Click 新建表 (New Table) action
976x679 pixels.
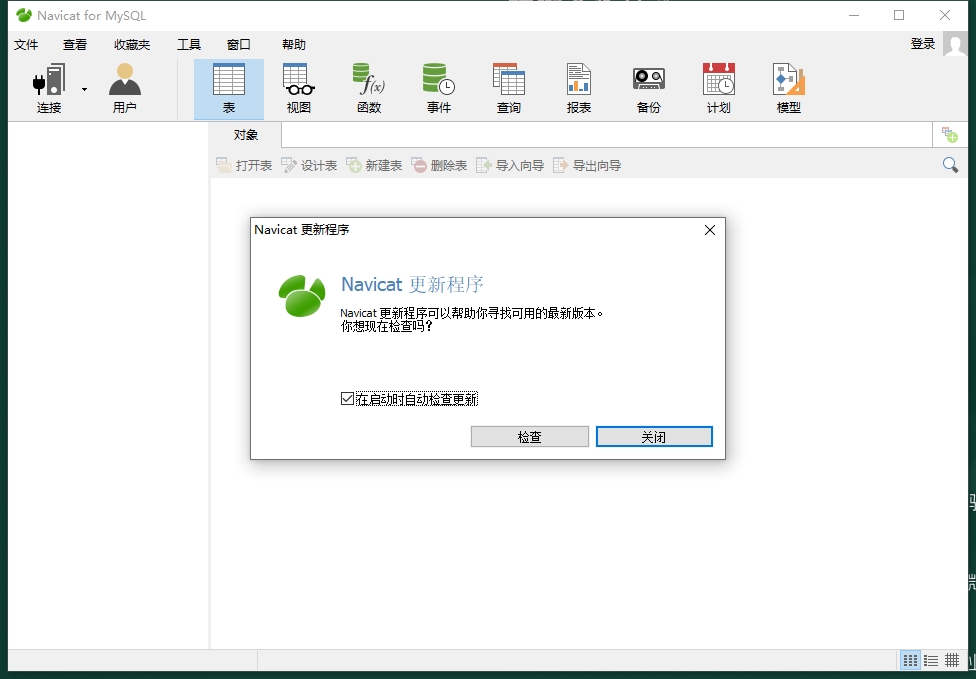(374, 165)
